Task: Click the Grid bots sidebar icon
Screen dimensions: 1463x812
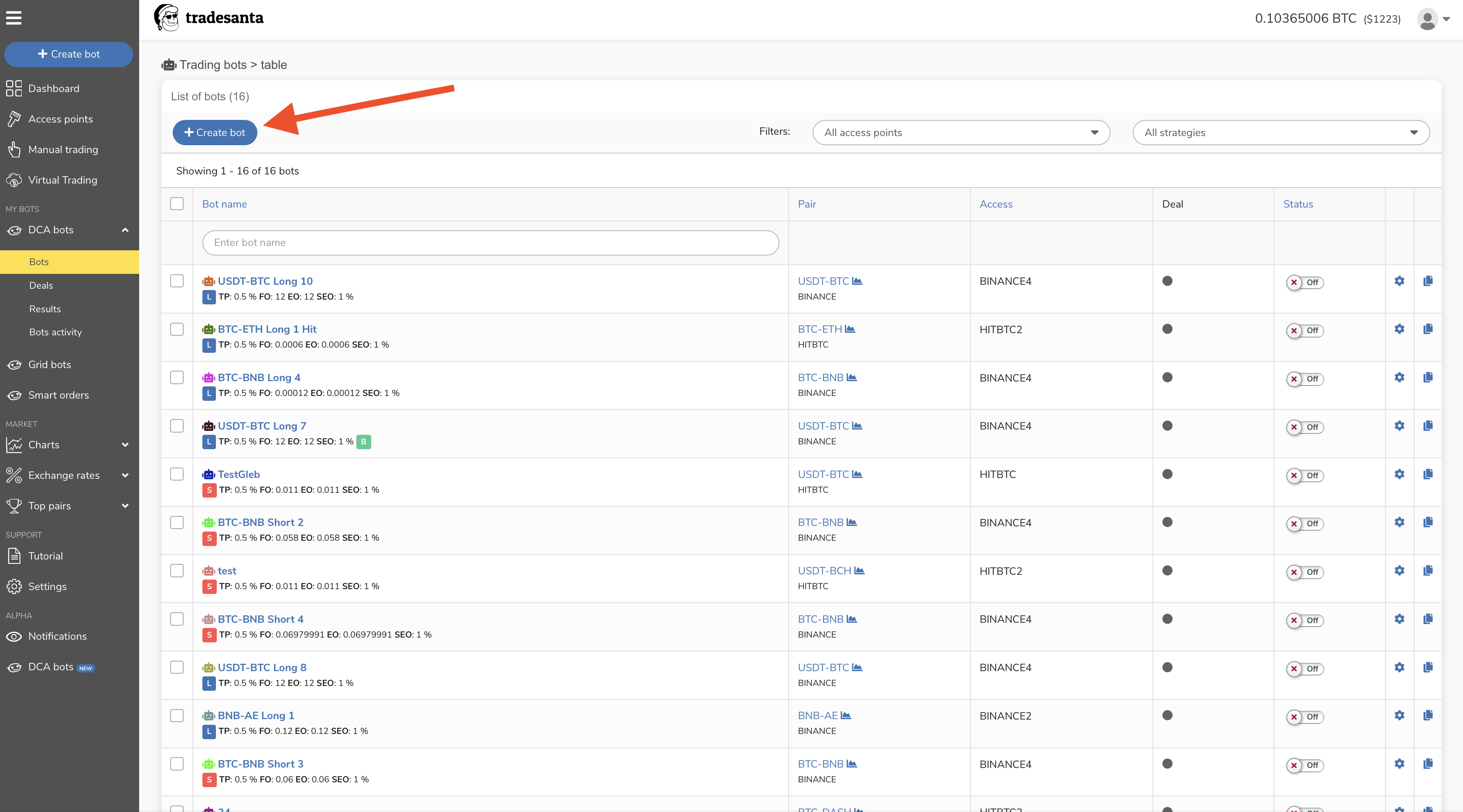Action: [x=15, y=364]
